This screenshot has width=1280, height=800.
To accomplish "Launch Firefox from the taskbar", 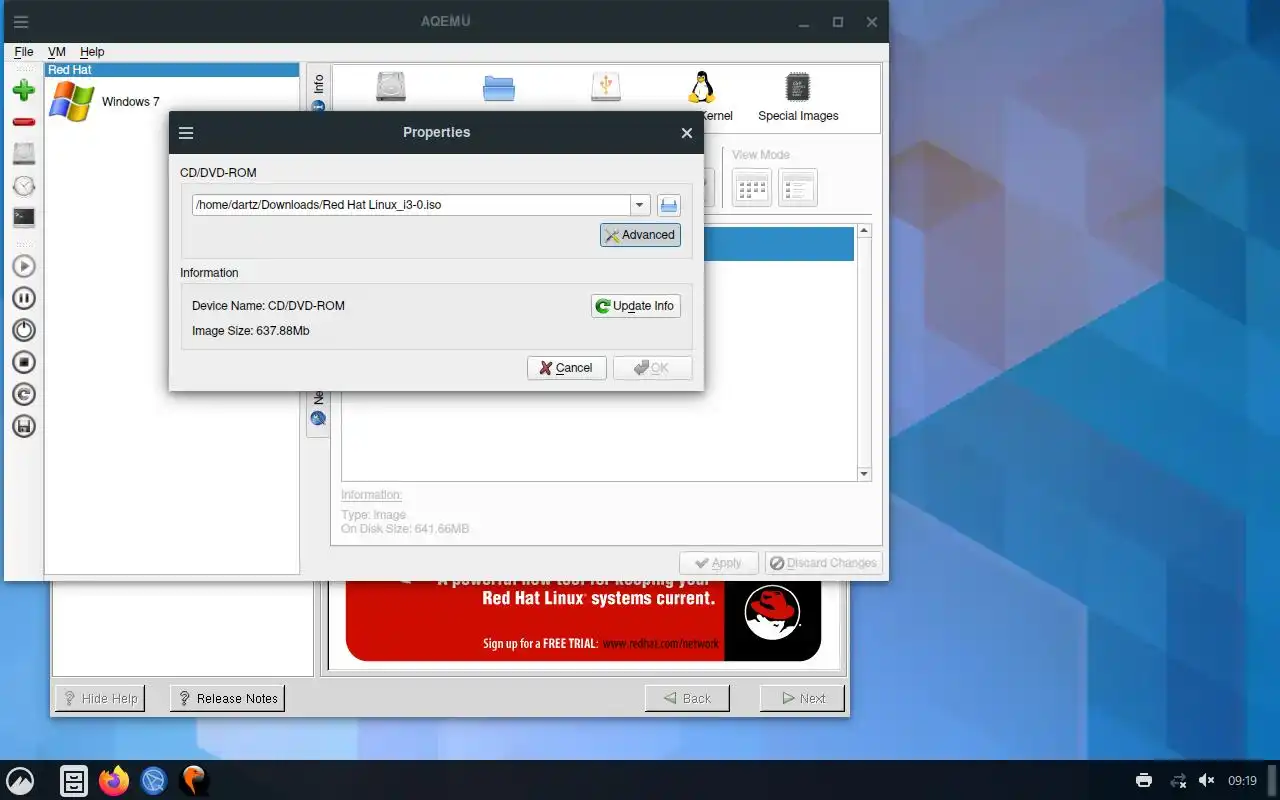I will point(114,781).
